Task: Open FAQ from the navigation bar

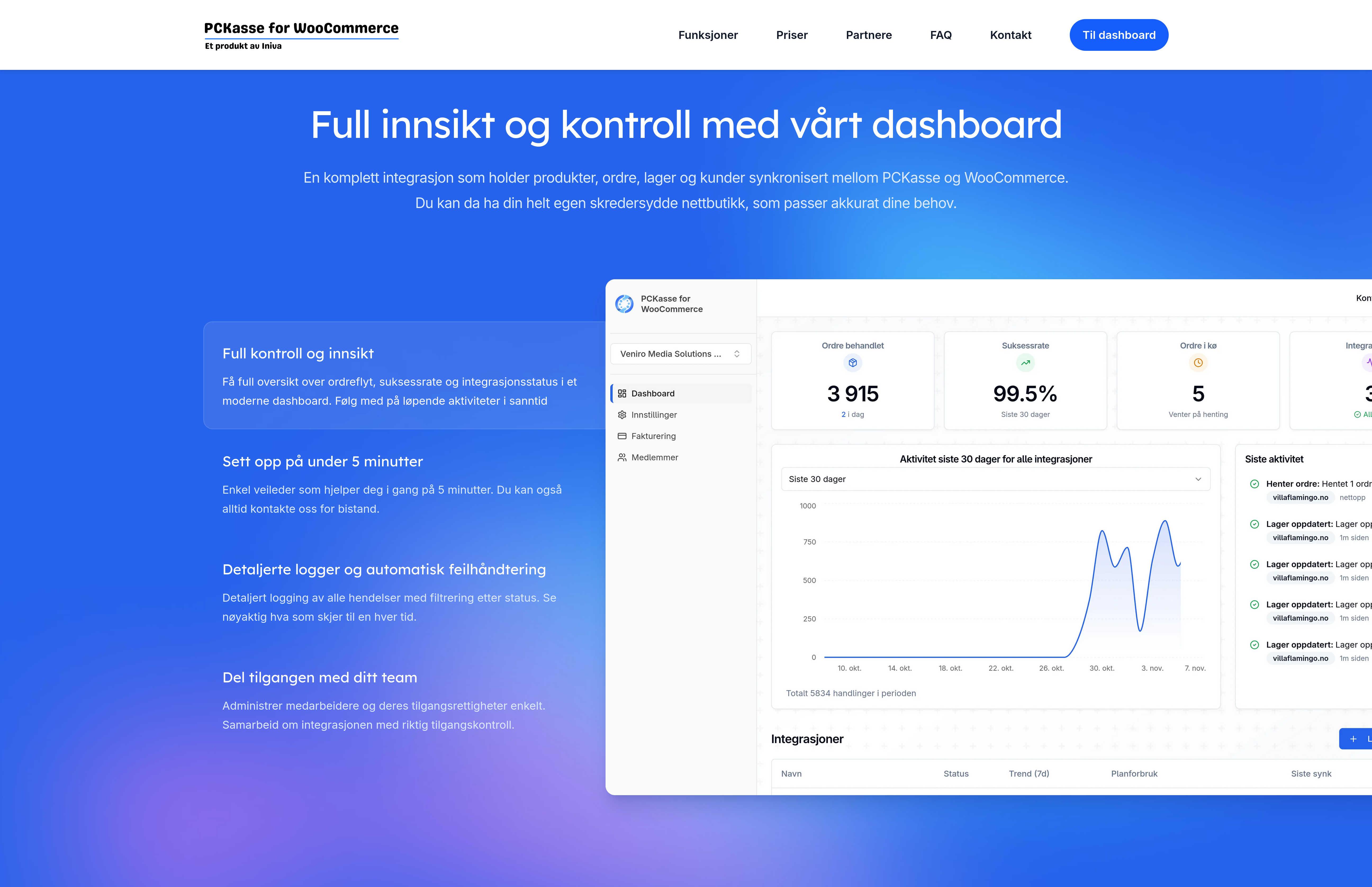Action: click(x=941, y=35)
